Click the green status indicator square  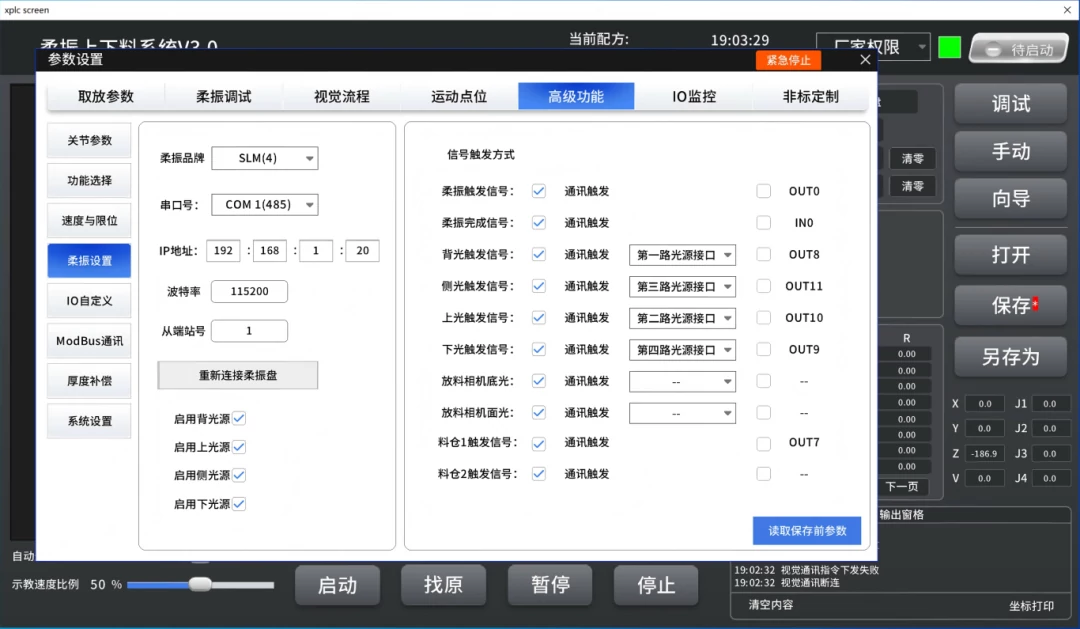949,47
